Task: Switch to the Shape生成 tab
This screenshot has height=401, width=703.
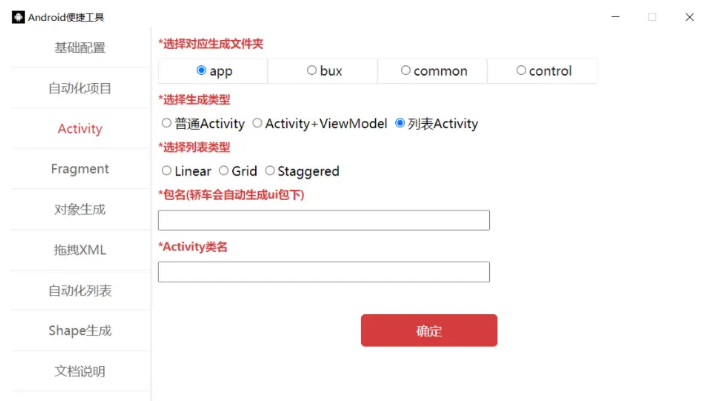Action: [x=80, y=331]
